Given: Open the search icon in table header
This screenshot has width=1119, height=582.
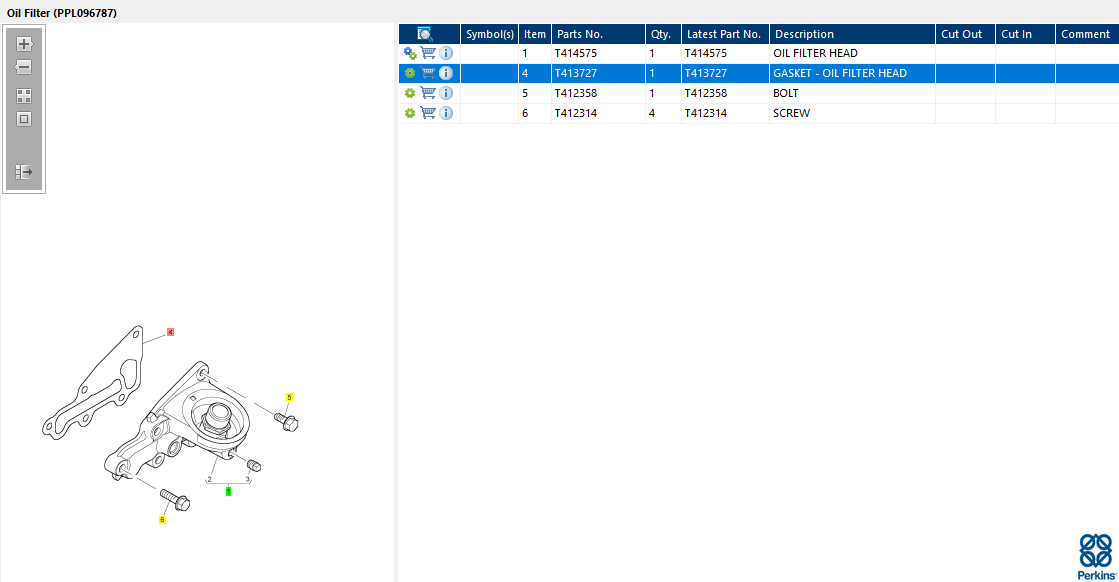Looking at the screenshot, I should coord(425,34).
